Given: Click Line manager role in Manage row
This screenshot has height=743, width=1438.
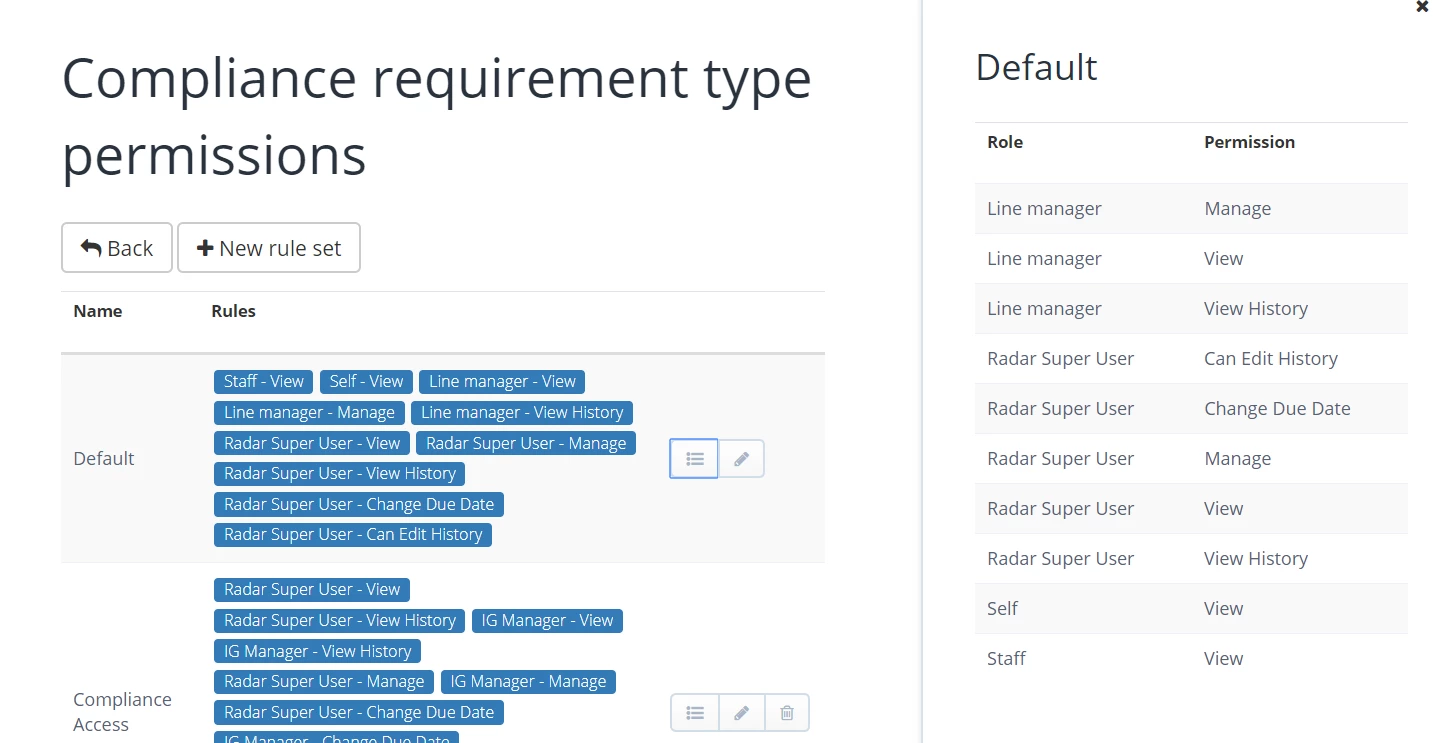Looking at the screenshot, I should coord(1044,208).
